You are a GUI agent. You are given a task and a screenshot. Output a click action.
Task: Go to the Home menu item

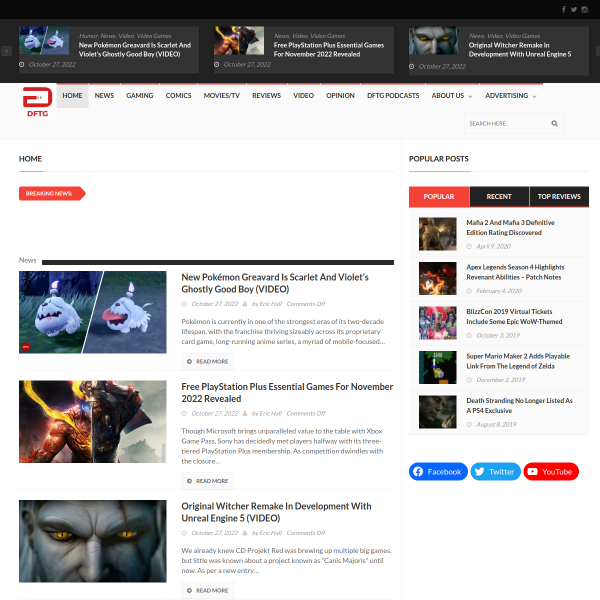(72, 96)
